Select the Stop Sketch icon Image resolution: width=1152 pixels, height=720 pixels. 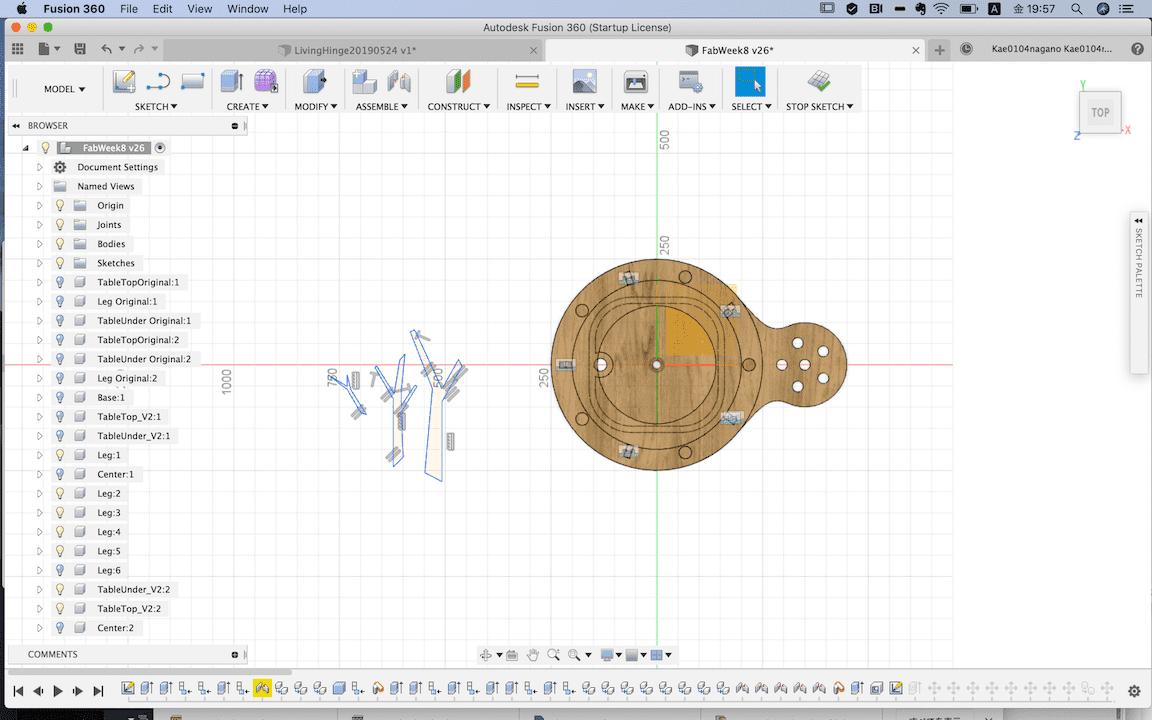(x=819, y=82)
